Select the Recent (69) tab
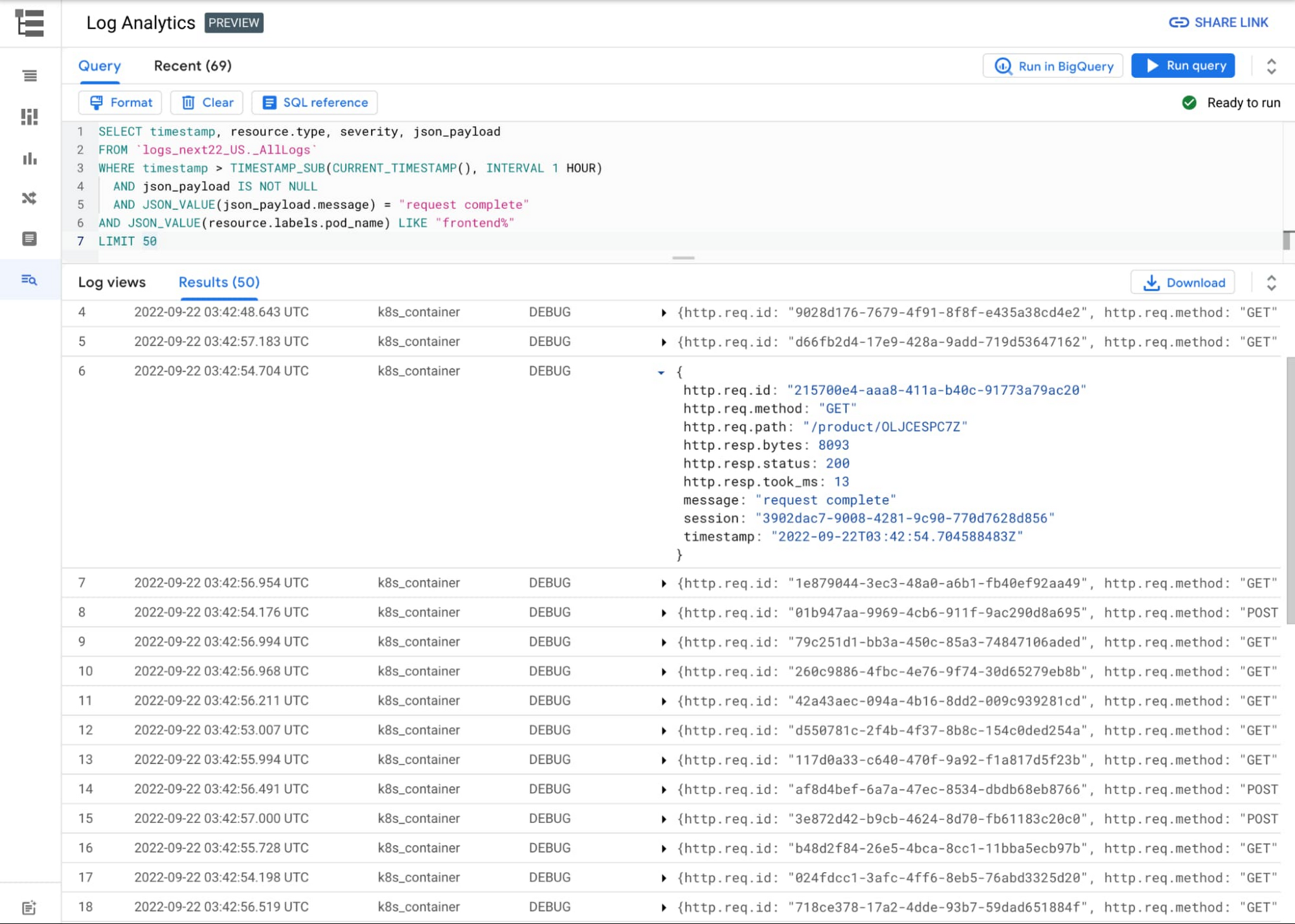The height and width of the screenshot is (924, 1295). [x=192, y=65]
